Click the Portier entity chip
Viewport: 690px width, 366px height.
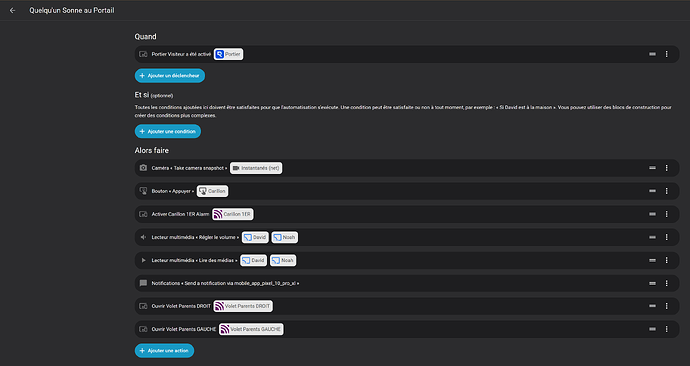pos(228,54)
